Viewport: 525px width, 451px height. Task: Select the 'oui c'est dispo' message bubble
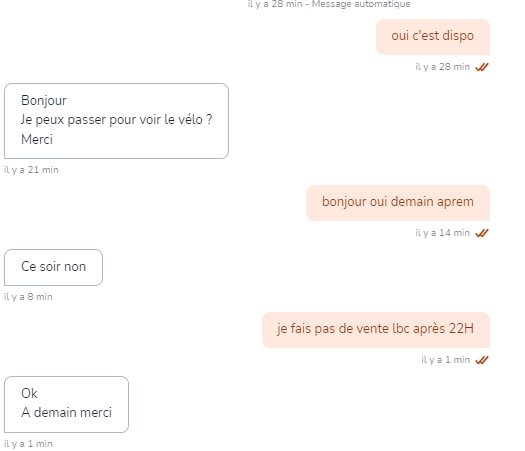(433, 37)
